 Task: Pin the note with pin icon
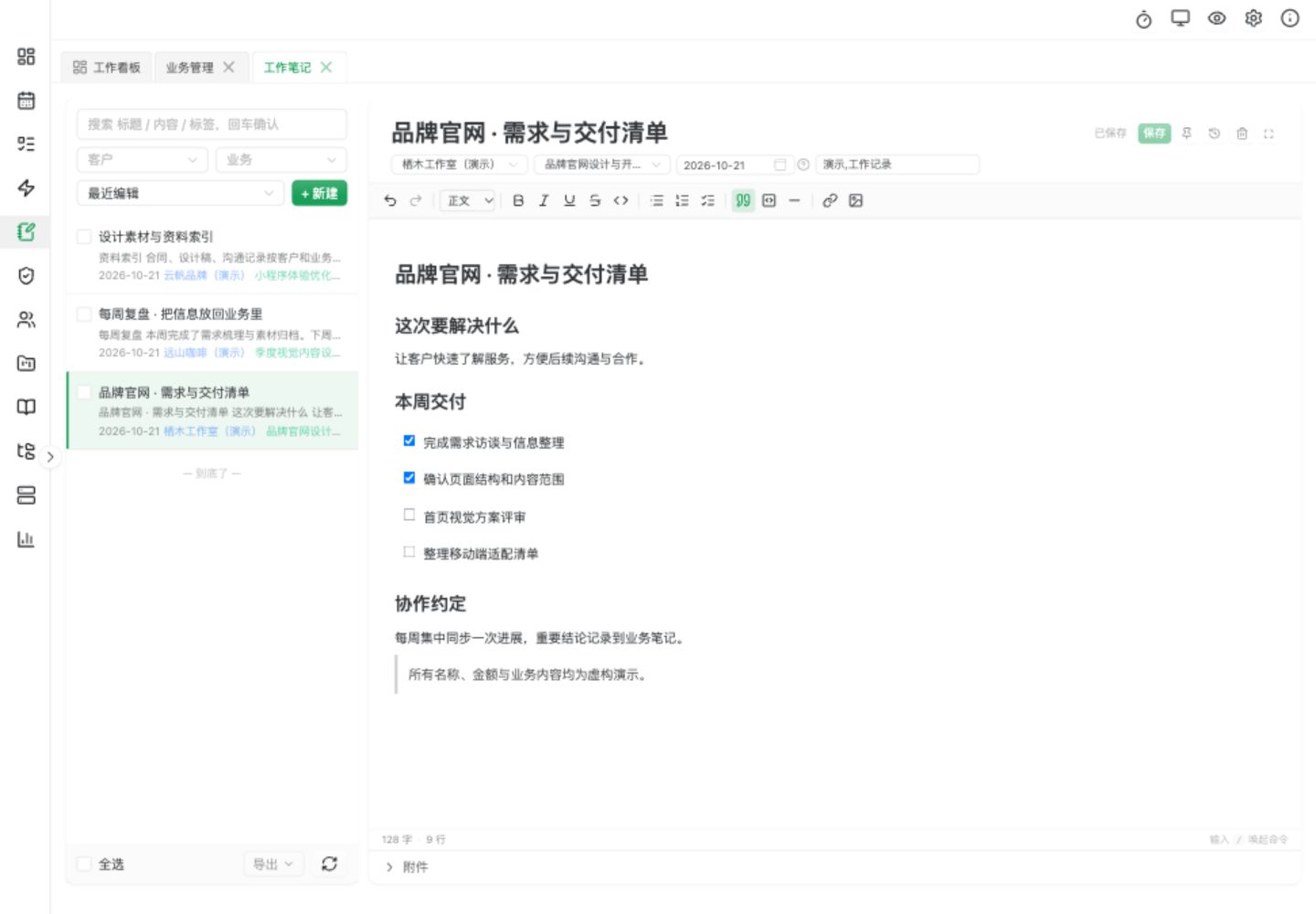tap(1186, 133)
